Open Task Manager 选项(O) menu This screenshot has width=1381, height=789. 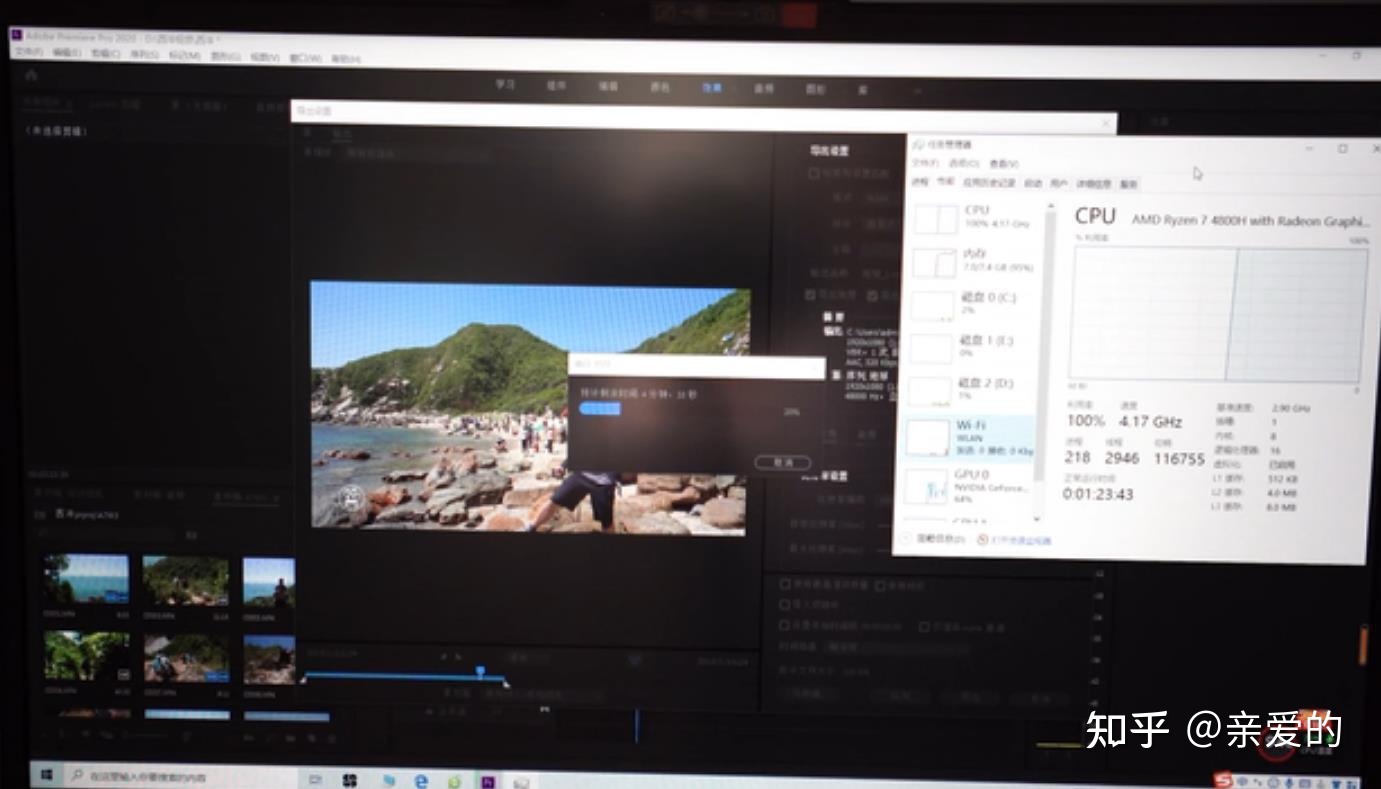click(x=964, y=163)
